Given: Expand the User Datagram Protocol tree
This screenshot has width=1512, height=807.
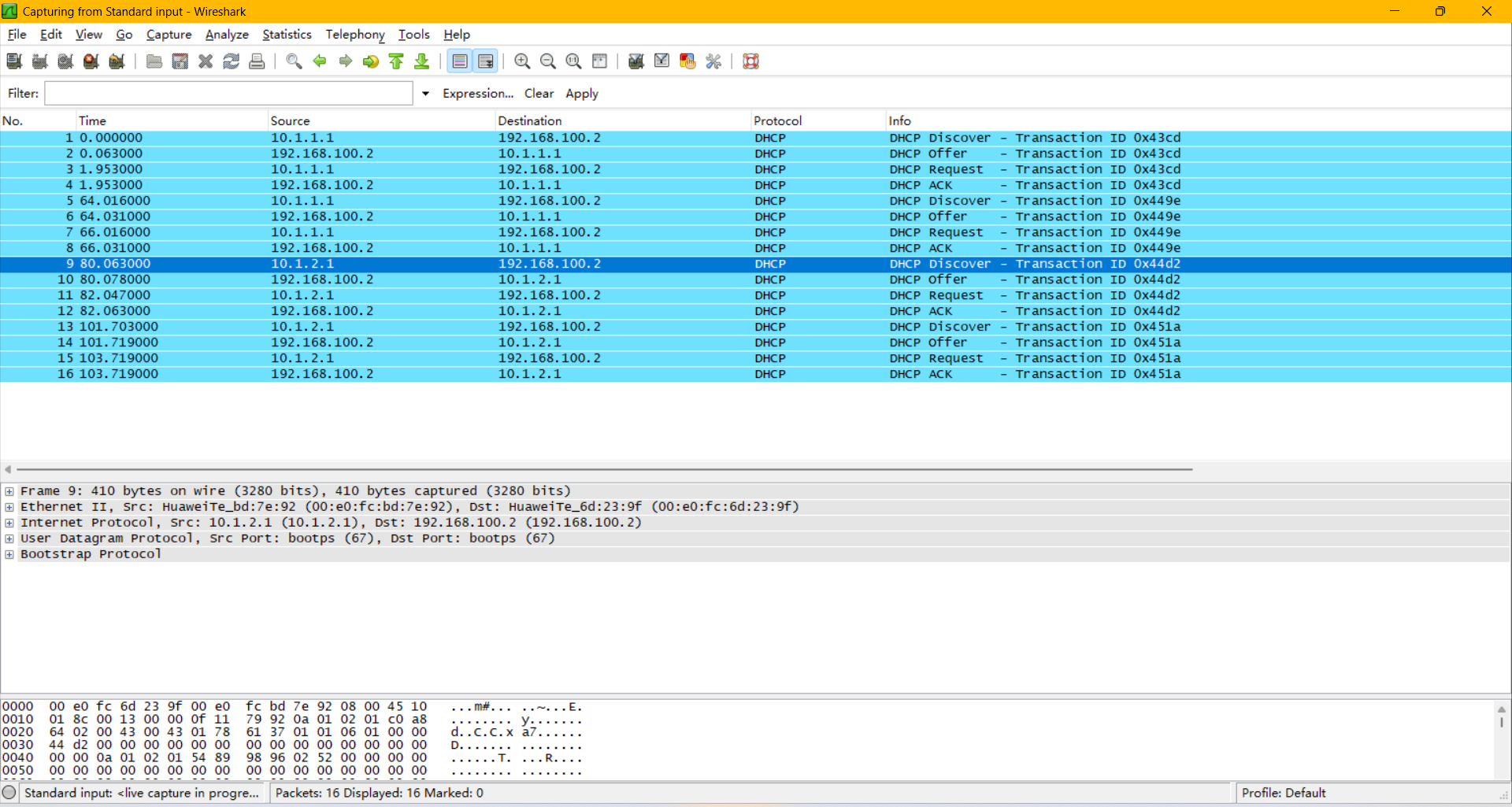Looking at the screenshot, I should 9,539.
